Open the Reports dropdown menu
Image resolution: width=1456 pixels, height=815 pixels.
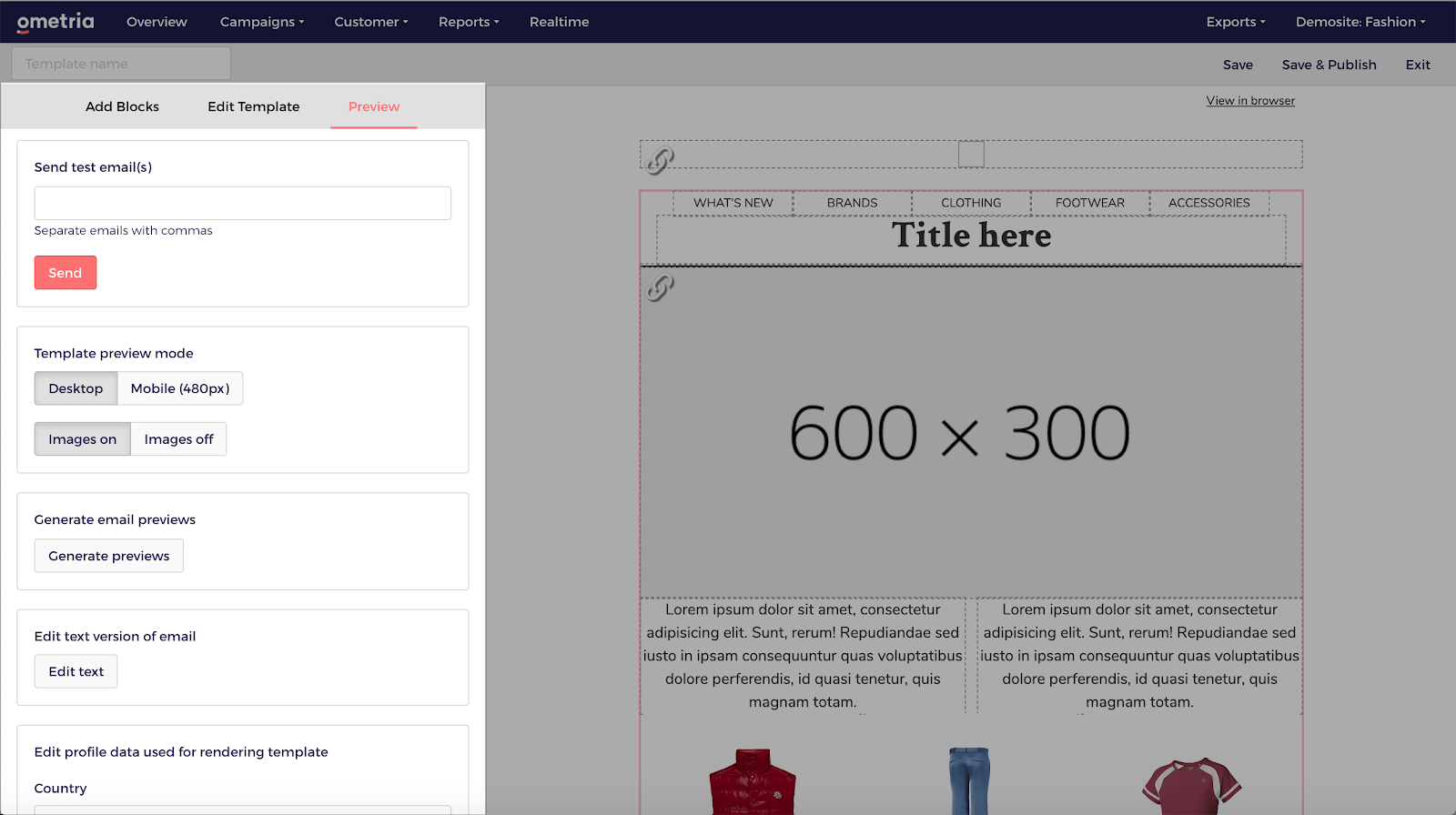click(x=469, y=22)
